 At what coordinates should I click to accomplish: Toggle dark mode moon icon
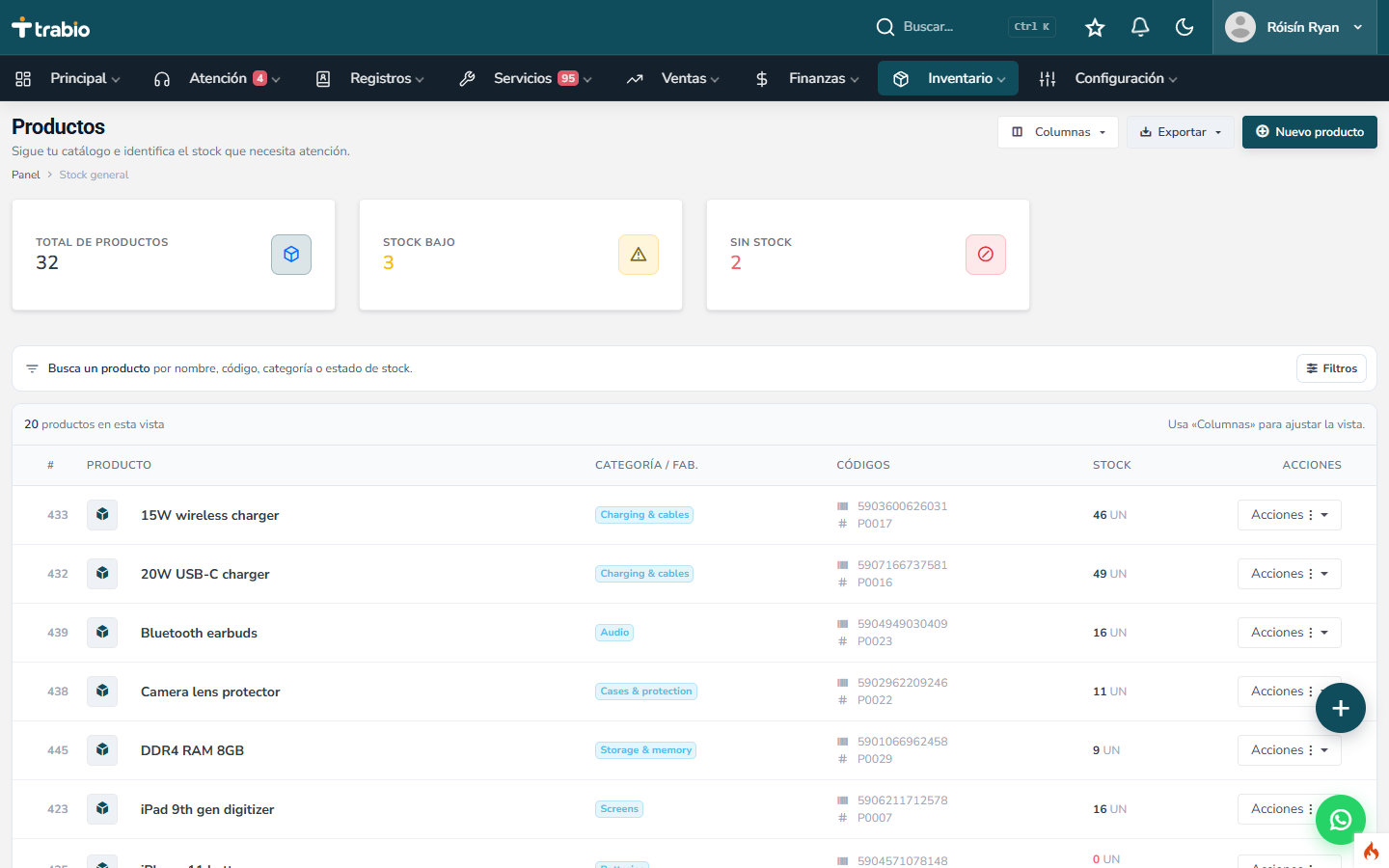1185,27
